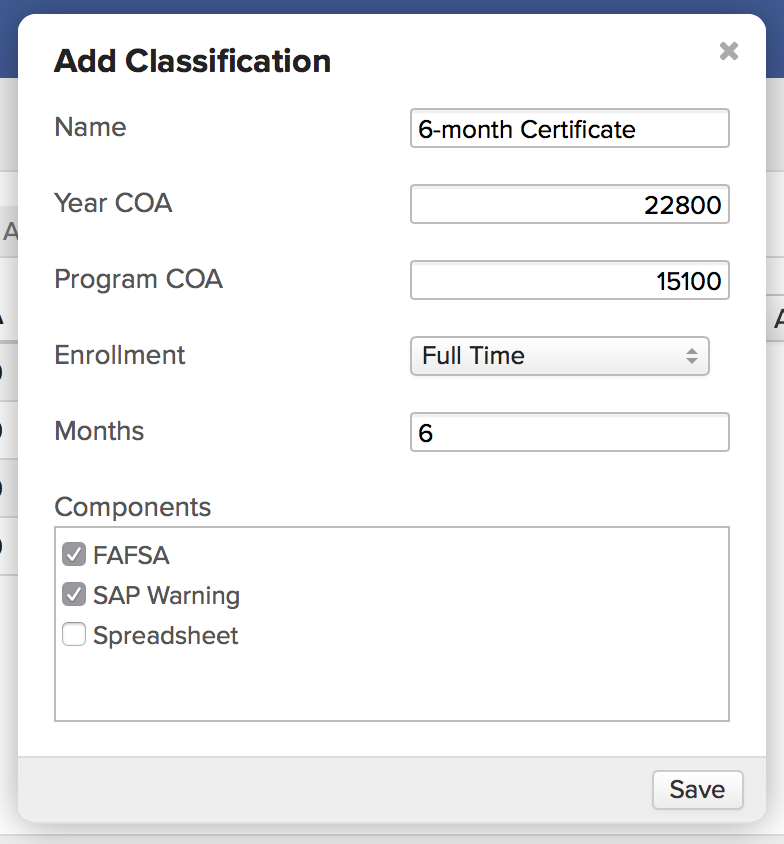The height and width of the screenshot is (844, 784).
Task: Click the Name field label
Action: [x=90, y=127]
